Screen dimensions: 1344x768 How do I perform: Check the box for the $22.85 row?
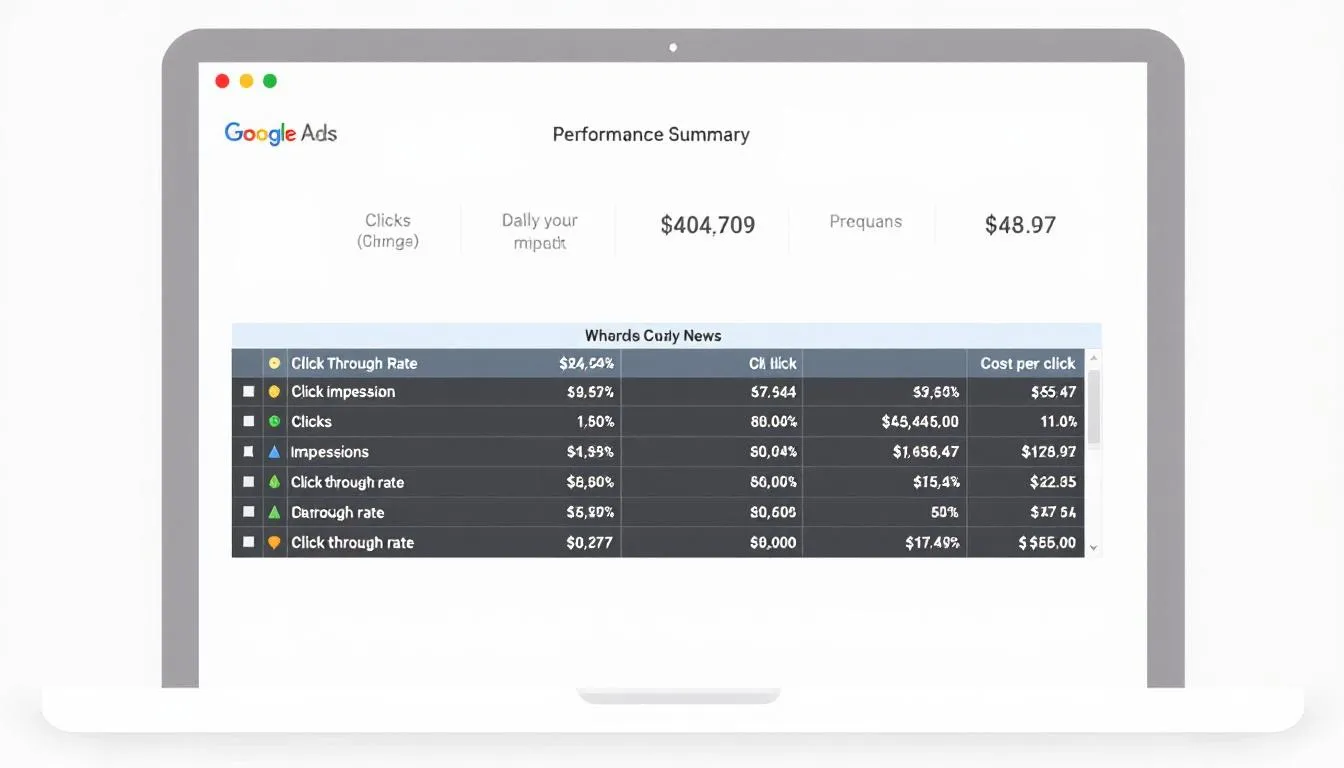(248, 482)
